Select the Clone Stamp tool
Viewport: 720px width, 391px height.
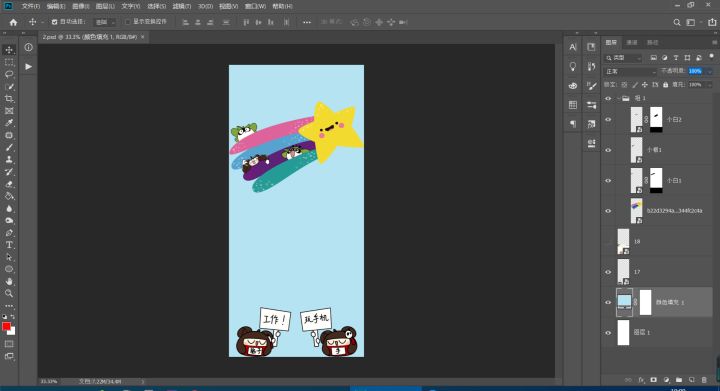[x=9, y=160]
